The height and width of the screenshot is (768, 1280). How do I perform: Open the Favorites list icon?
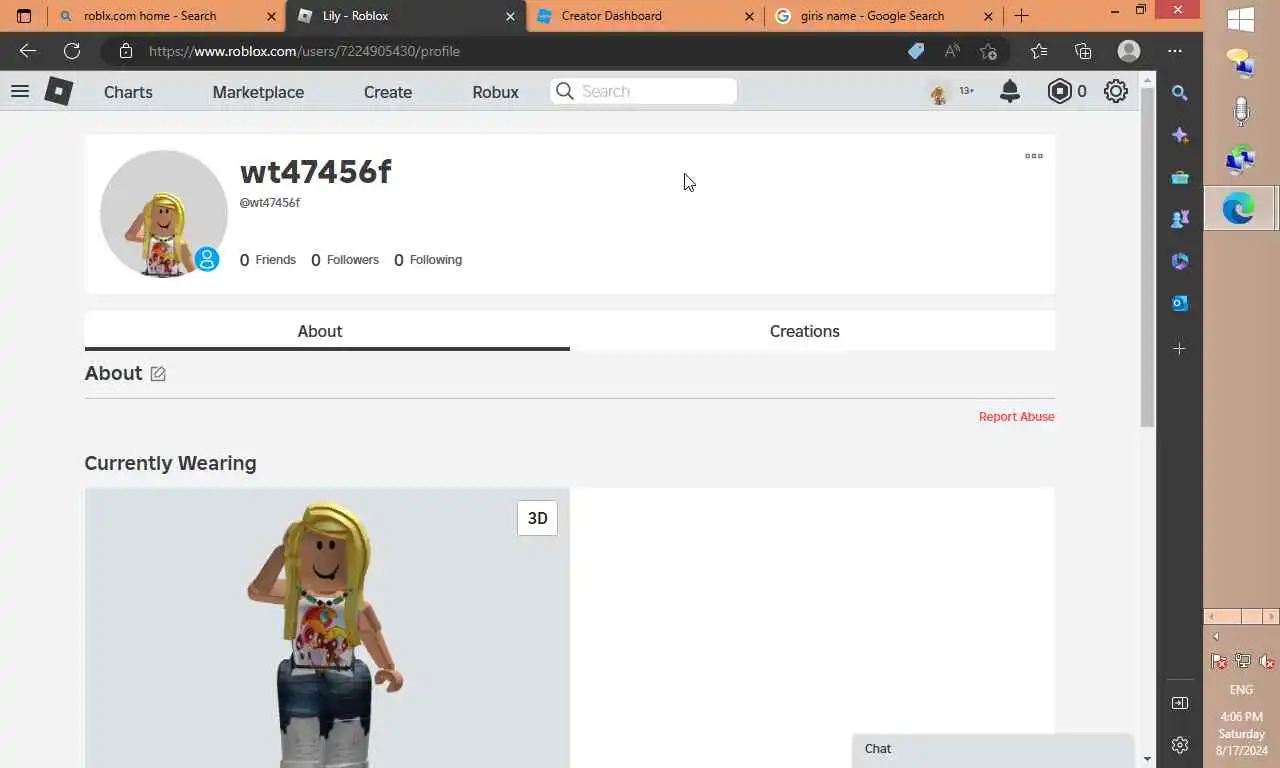click(x=1039, y=51)
